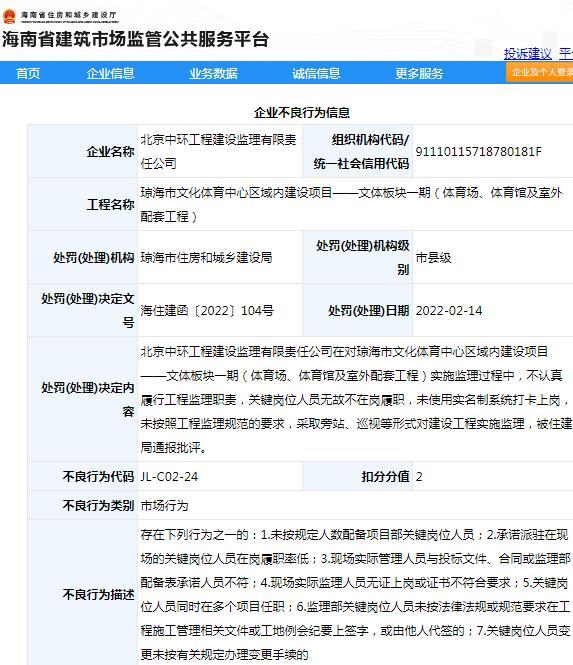The height and width of the screenshot is (665, 573).
Task: Select credit code 91110115718780181F
Action: tap(478, 151)
